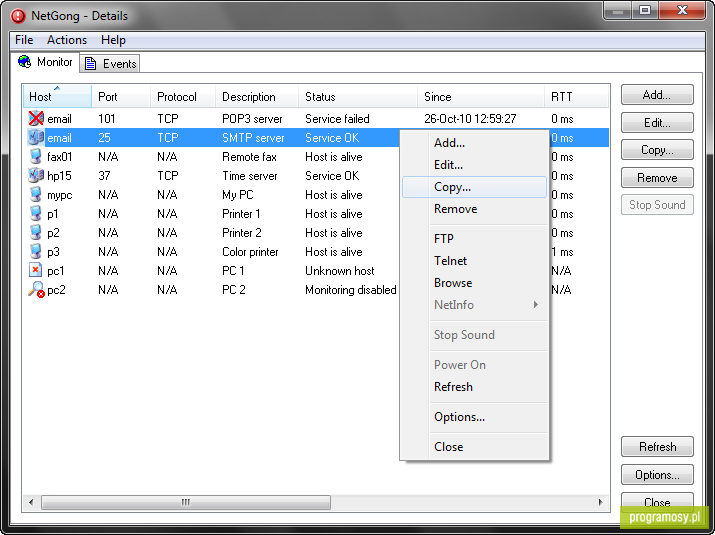Click the Refresh button on the right

tap(657, 447)
